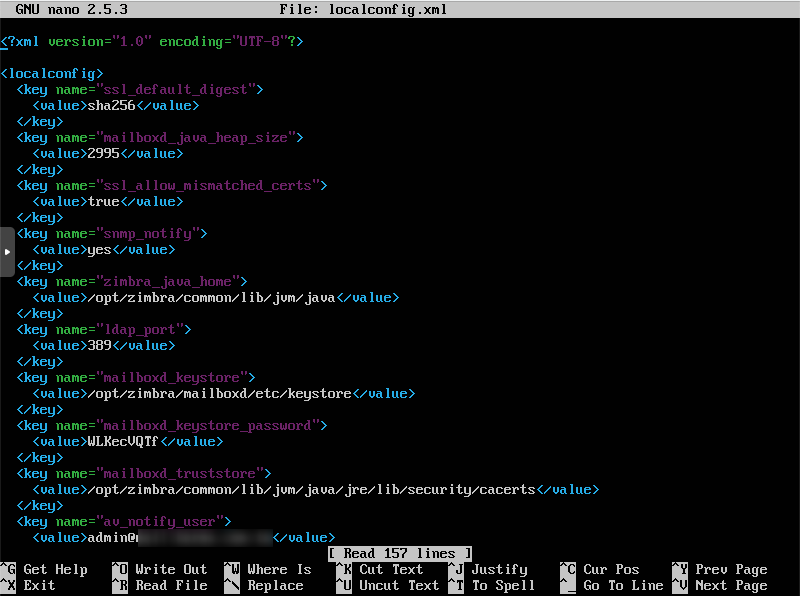This screenshot has height=596, width=800.
Task: Click the opening <localconfig> tag
Action: coord(52,74)
